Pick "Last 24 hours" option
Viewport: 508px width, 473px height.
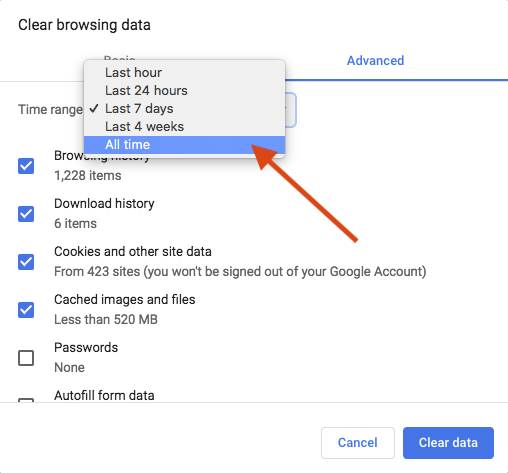coord(184,91)
